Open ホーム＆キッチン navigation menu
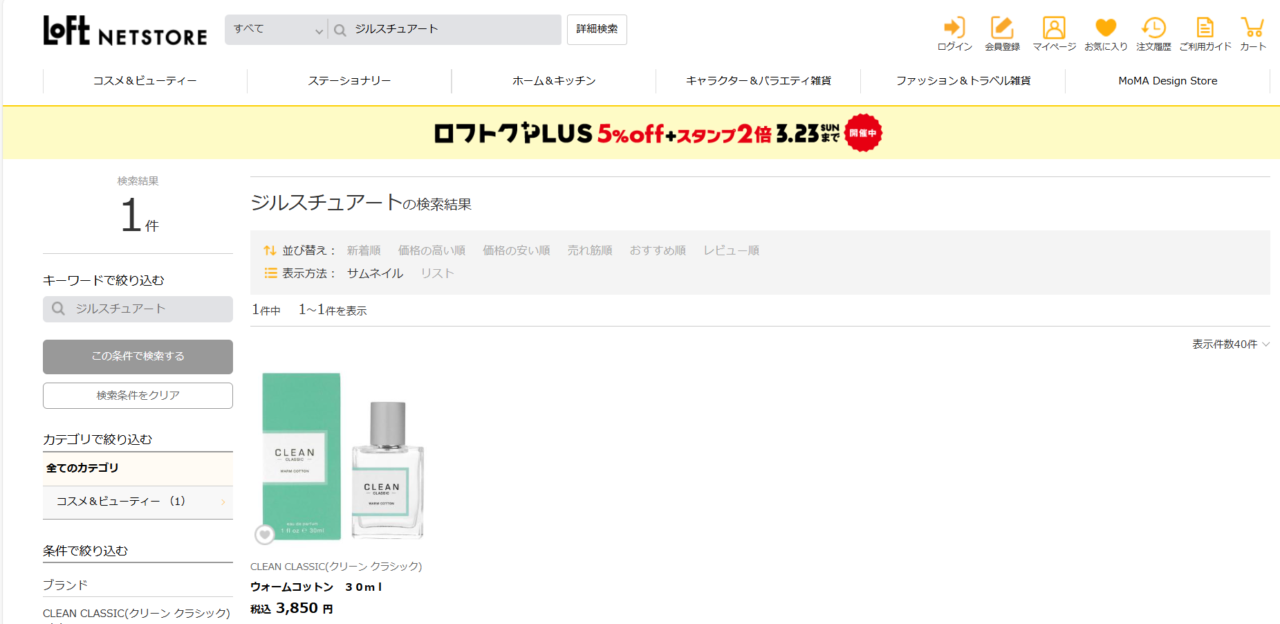Screen dimensions: 1280x624 coord(554,81)
